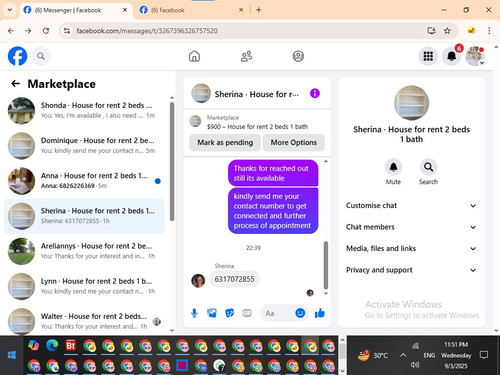500x375 pixels.
Task: Click the Mute bell icon in chat details
Action: (x=393, y=167)
